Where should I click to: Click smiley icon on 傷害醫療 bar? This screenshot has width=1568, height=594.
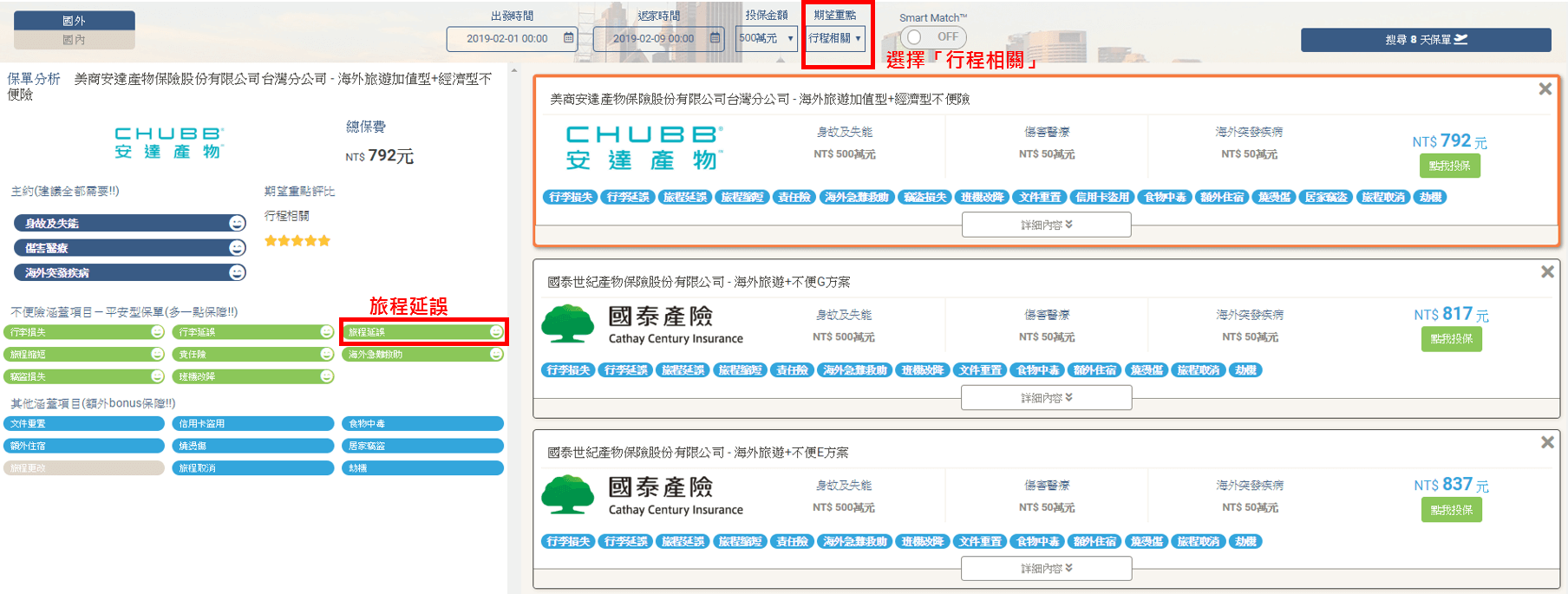click(237, 248)
